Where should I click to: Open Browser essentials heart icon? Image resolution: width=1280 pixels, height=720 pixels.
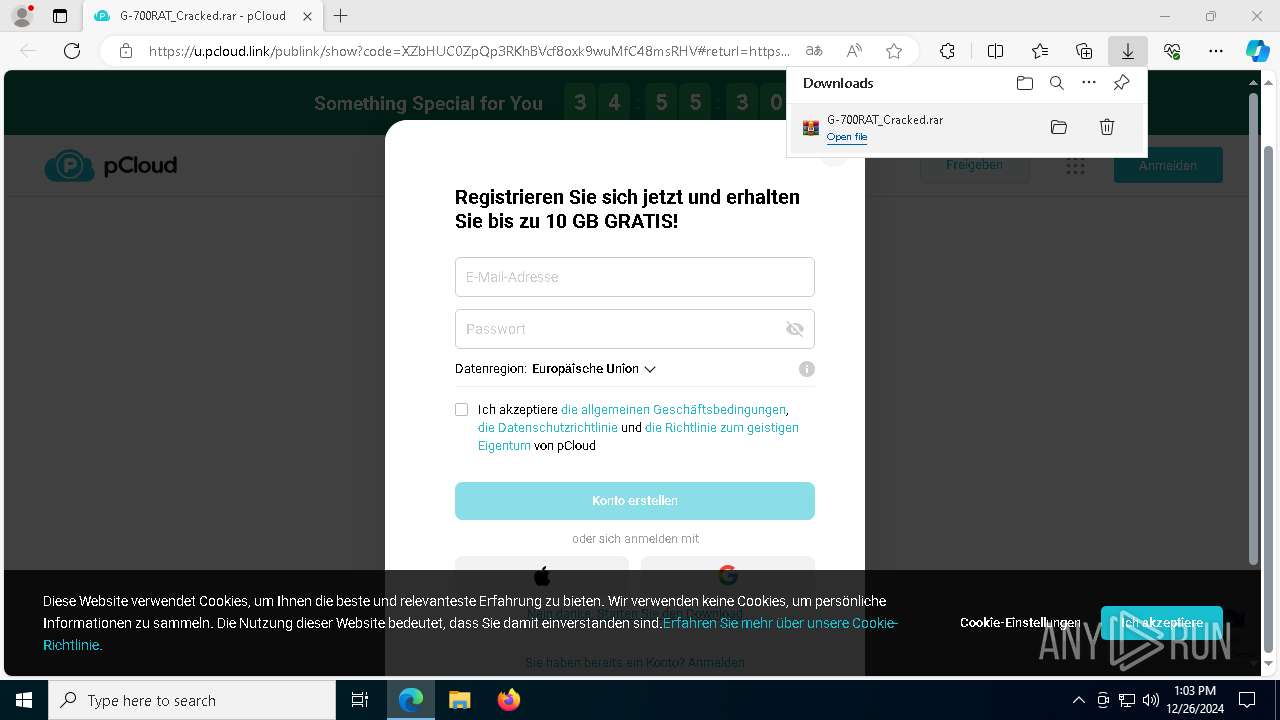1172,51
